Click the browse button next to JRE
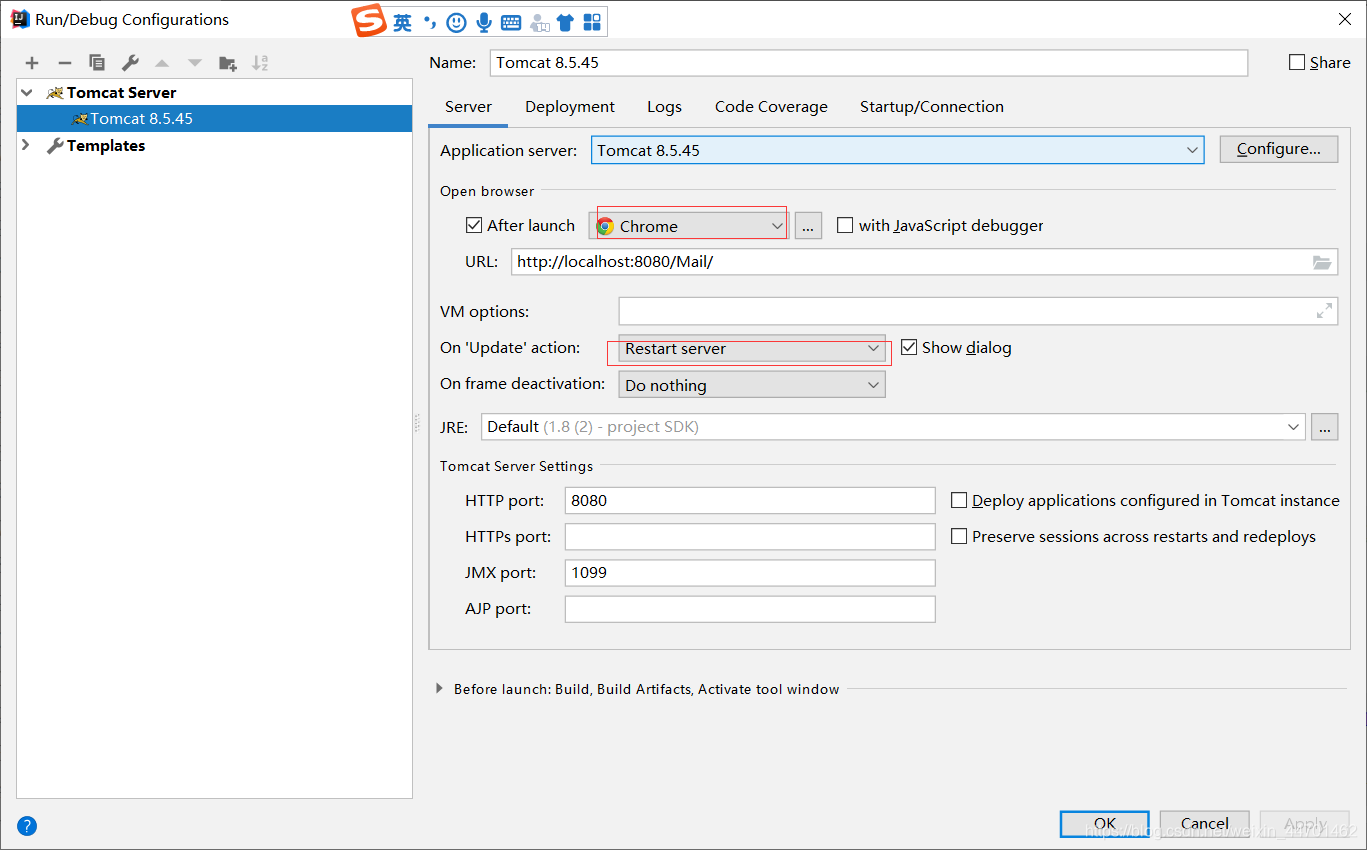Screen dimensions: 1367x850 [x=1325, y=427]
